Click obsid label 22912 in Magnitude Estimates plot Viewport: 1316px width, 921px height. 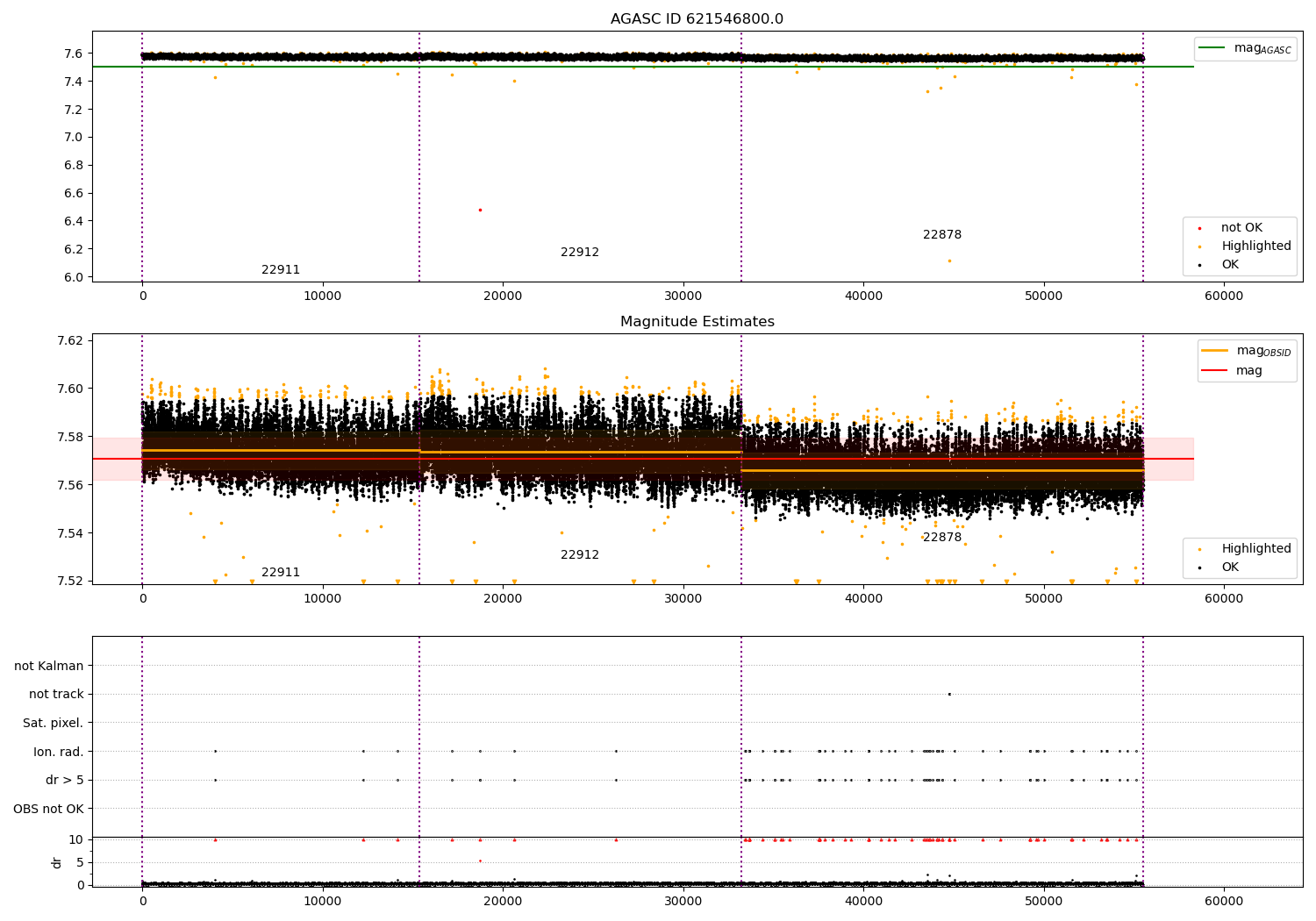[x=580, y=555]
